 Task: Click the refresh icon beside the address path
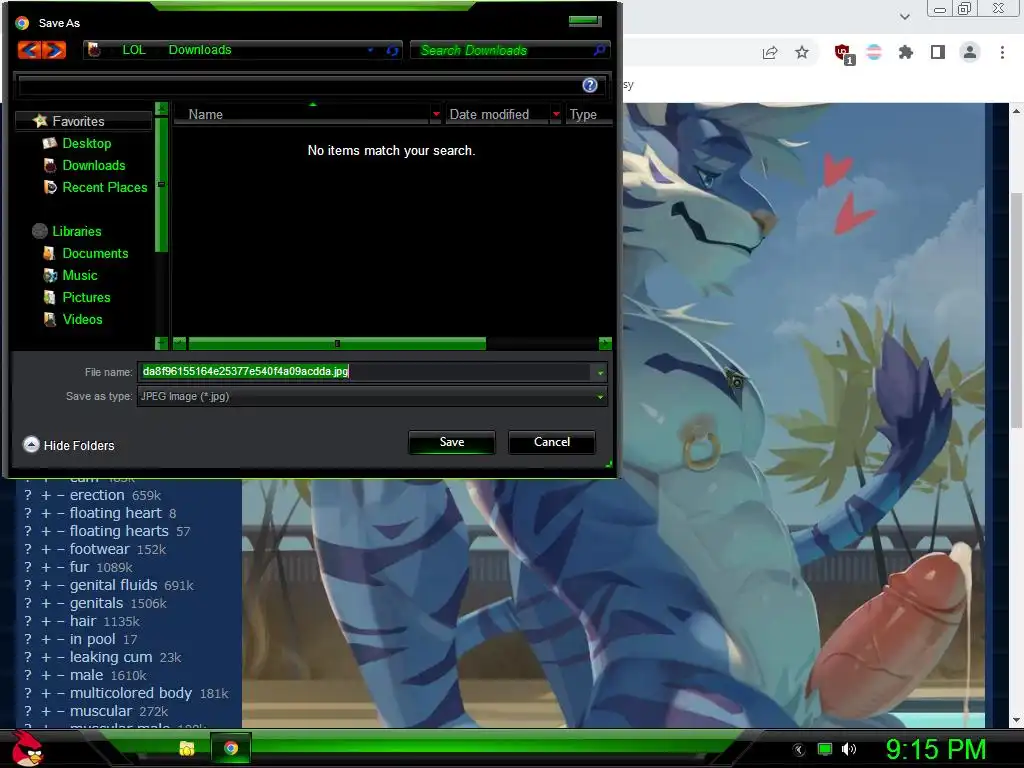click(392, 50)
